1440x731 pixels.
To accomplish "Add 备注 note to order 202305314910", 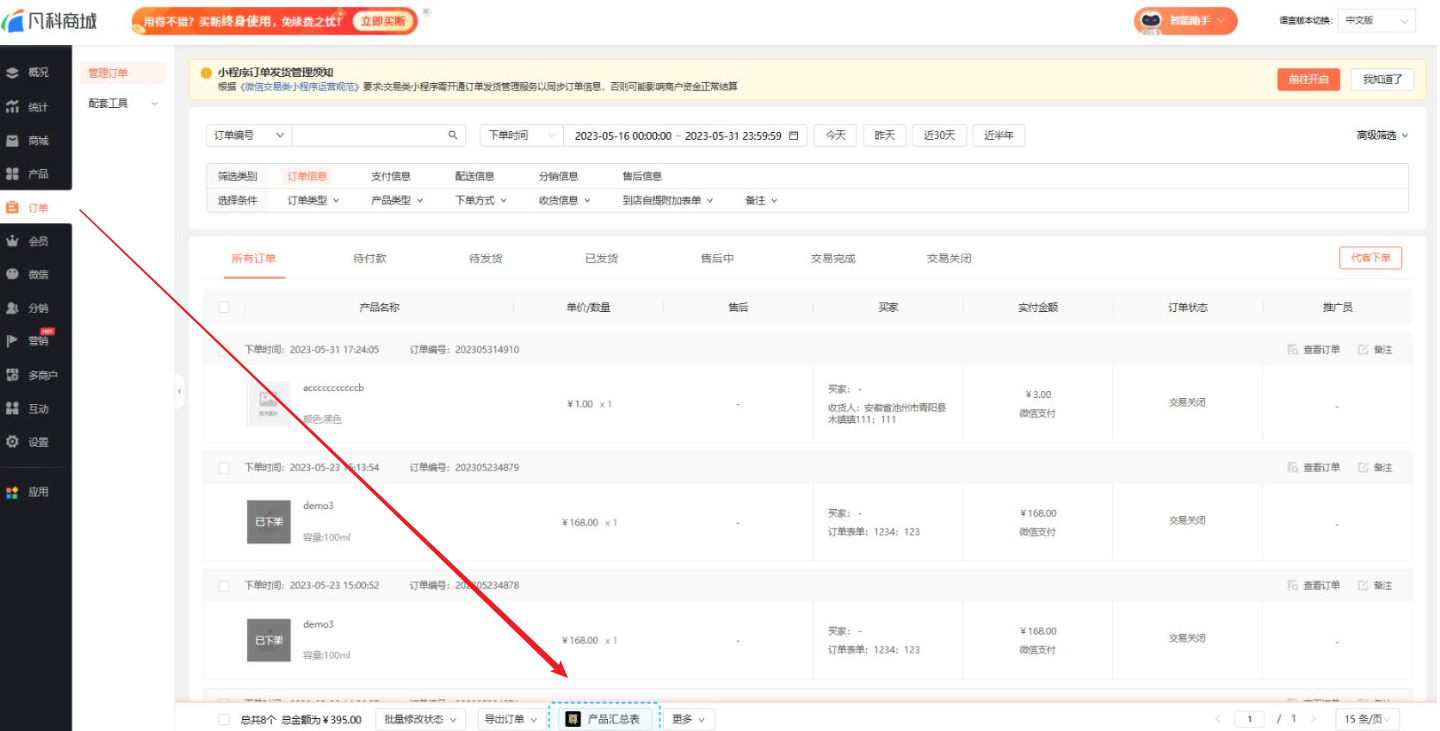I will coord(1375,350).
